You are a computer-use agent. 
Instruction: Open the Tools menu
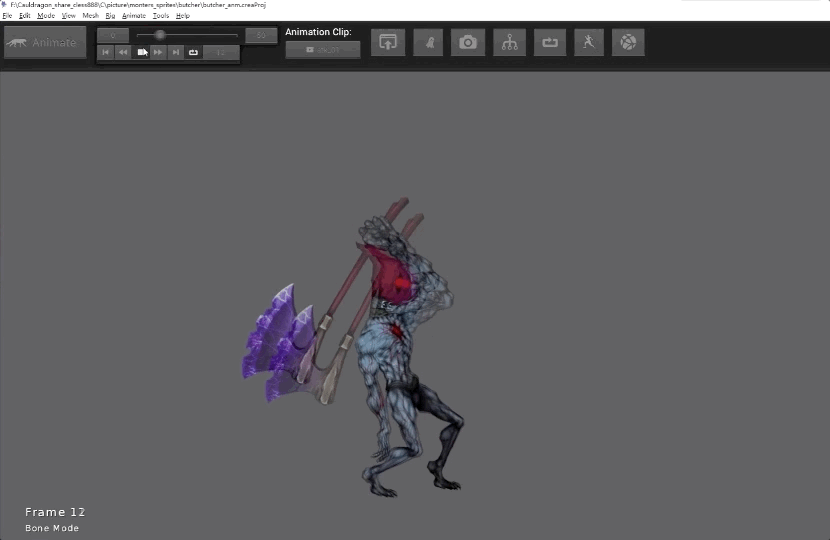[x=161, y=16]
